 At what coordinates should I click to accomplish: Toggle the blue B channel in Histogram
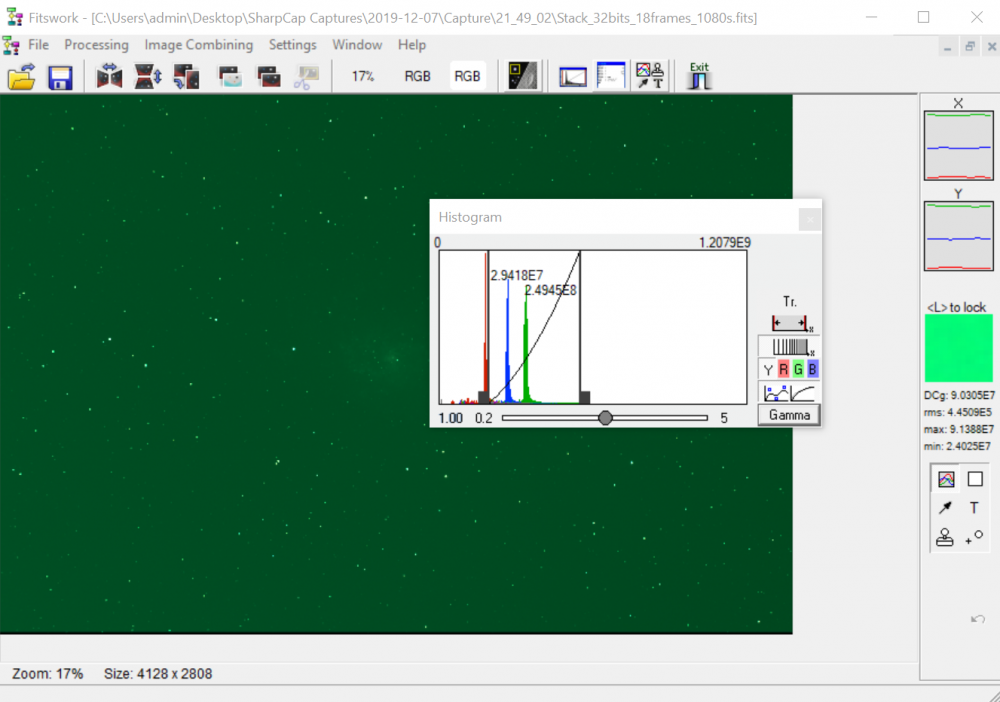[x=812, y=370]
